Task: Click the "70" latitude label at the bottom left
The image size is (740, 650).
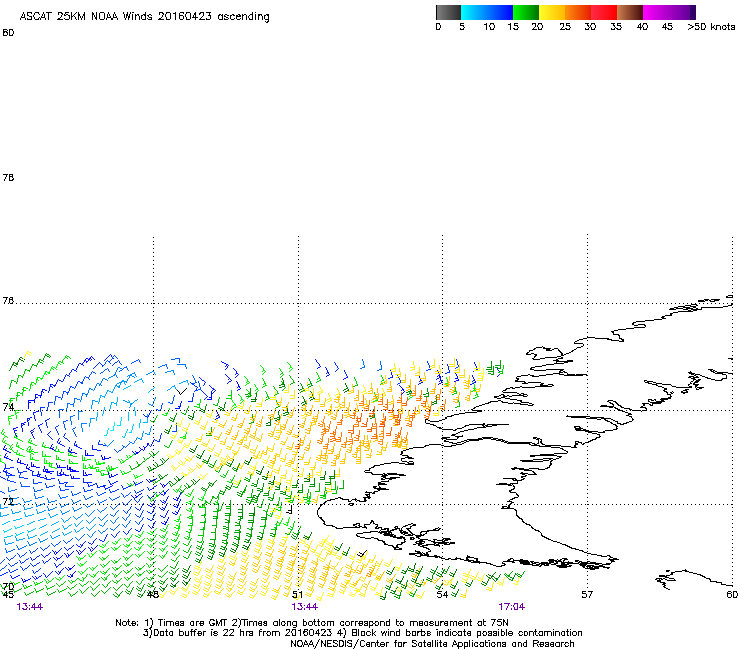Action: (x=8, y=587)
